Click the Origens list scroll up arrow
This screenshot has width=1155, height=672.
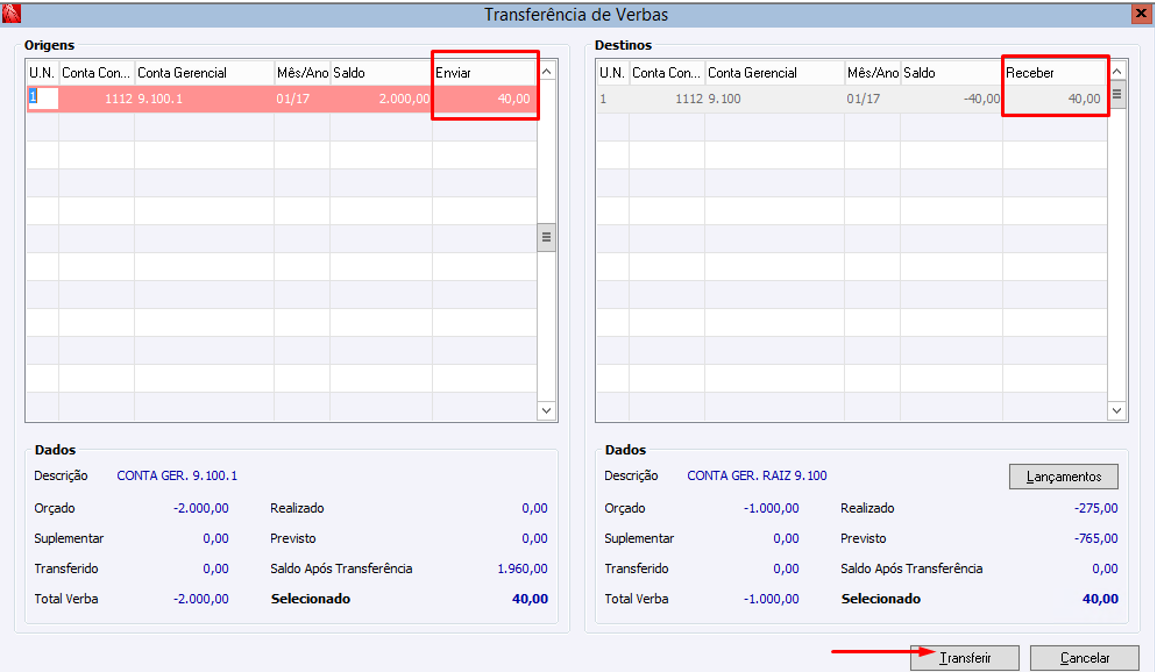tap(547, 71)
